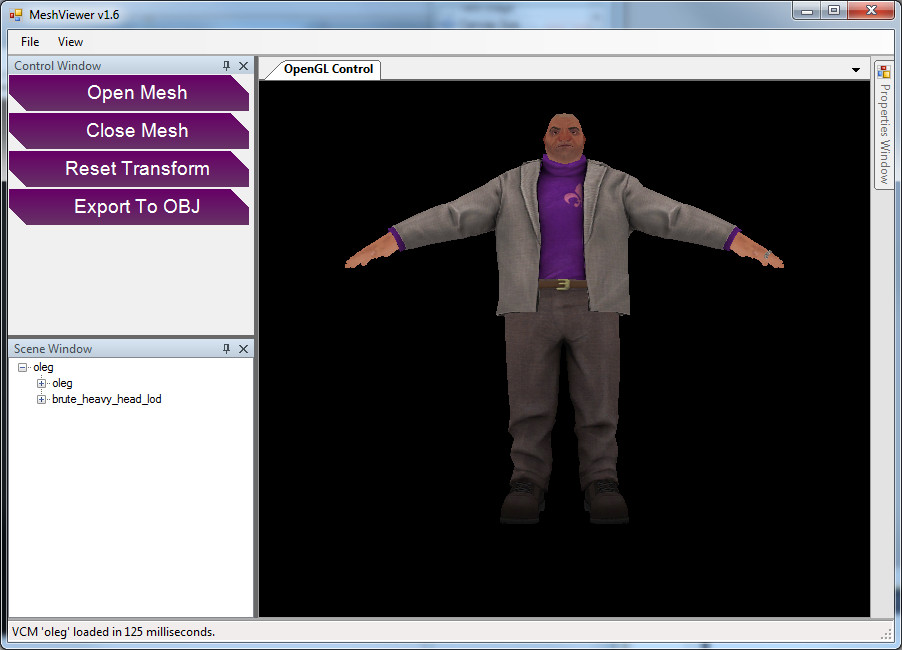902x650 pixels.
Task: Expand the brute_heavy_head_lod node
Action: 41,399
